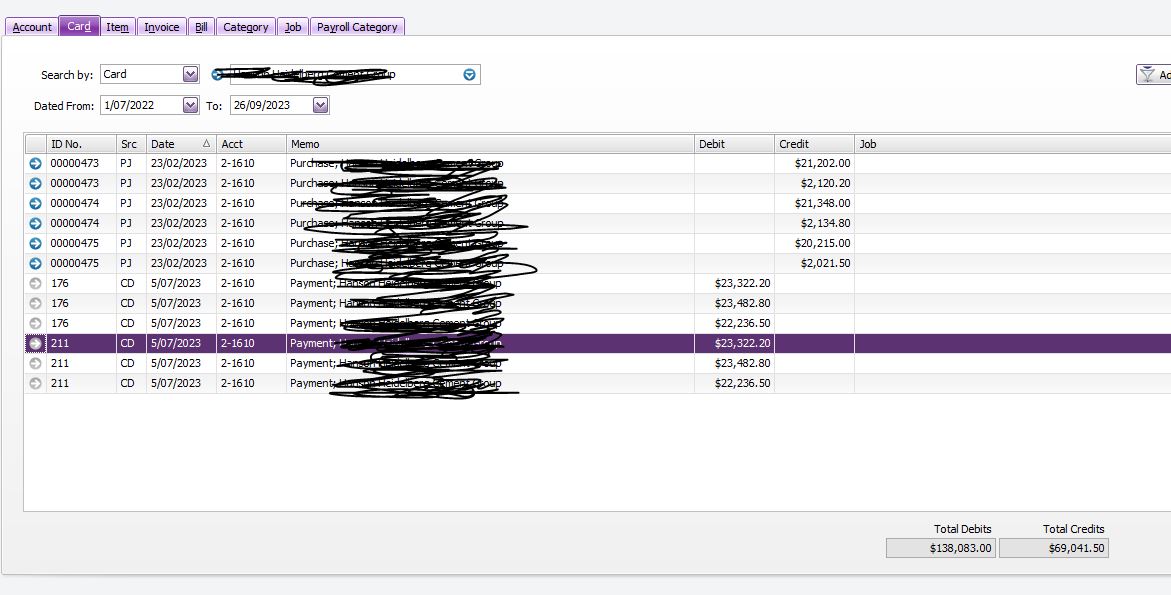The height and width of the screenshot is (595, 1171).
Task: Click the Advanced filter icon button
Action: click(x=1153, y=75)
